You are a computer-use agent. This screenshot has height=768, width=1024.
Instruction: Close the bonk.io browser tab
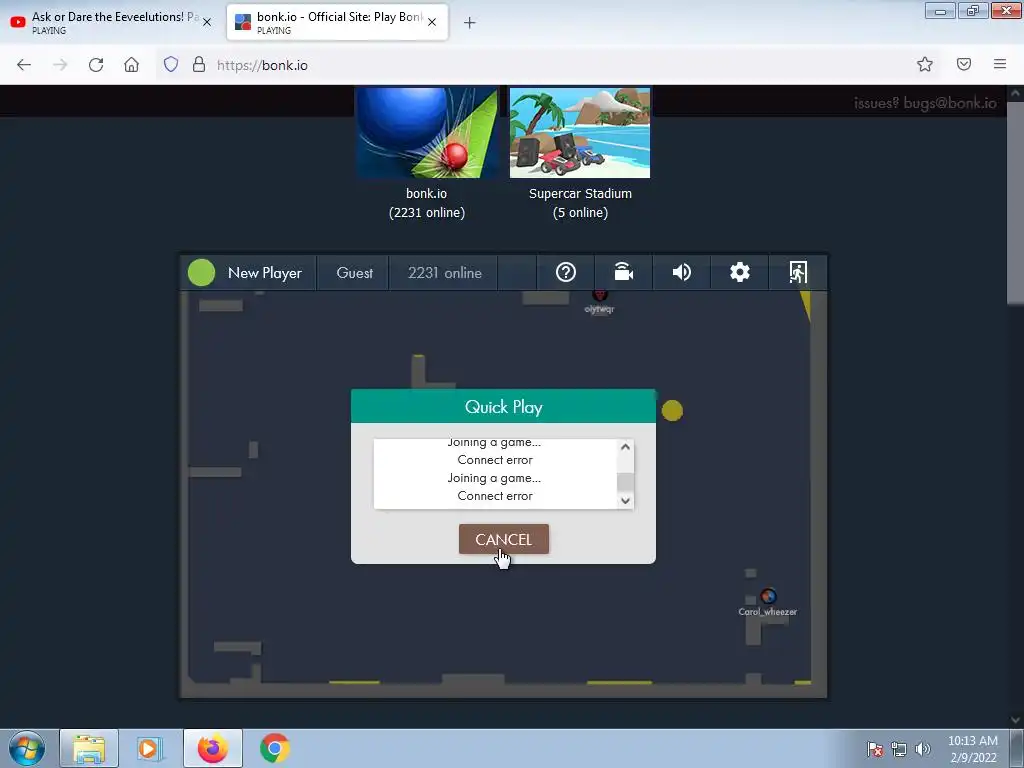(432, 22)
